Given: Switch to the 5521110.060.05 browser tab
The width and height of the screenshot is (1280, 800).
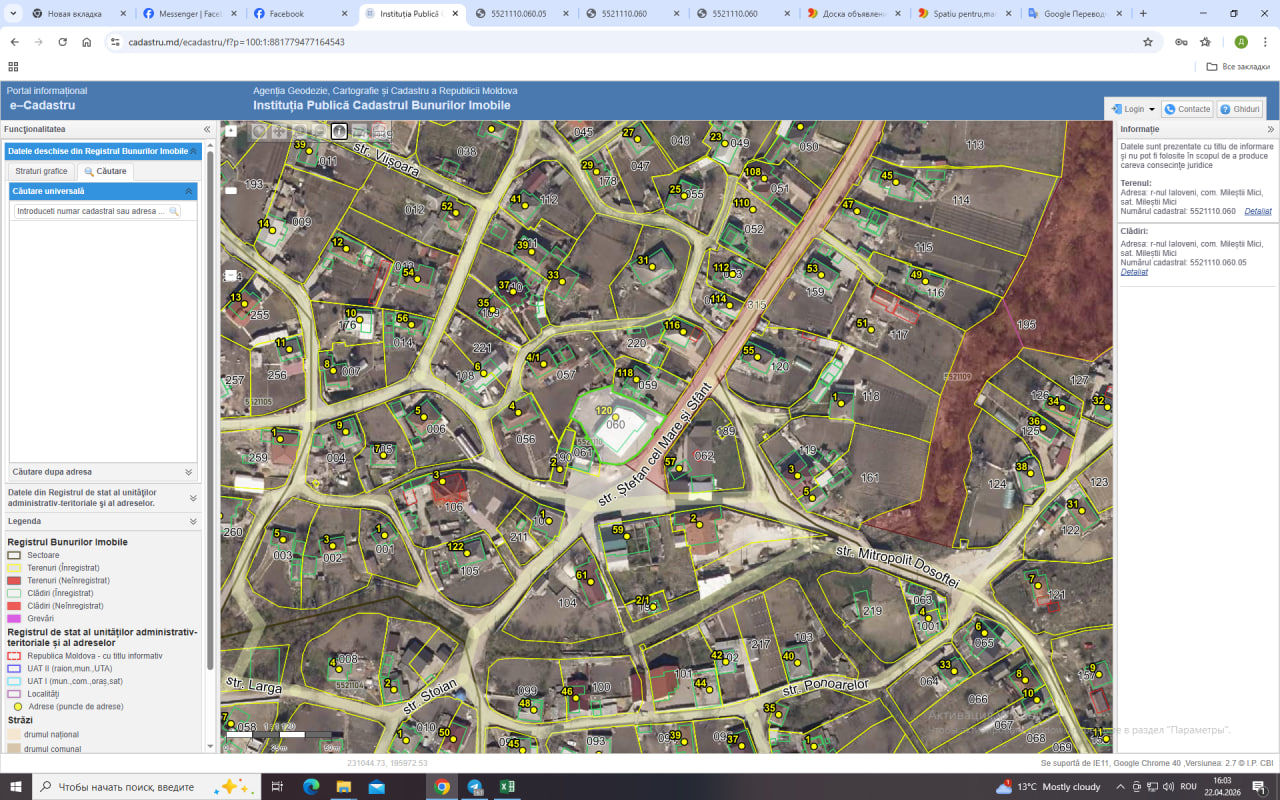Looking at the screenshot, I should tap(521, 14).
